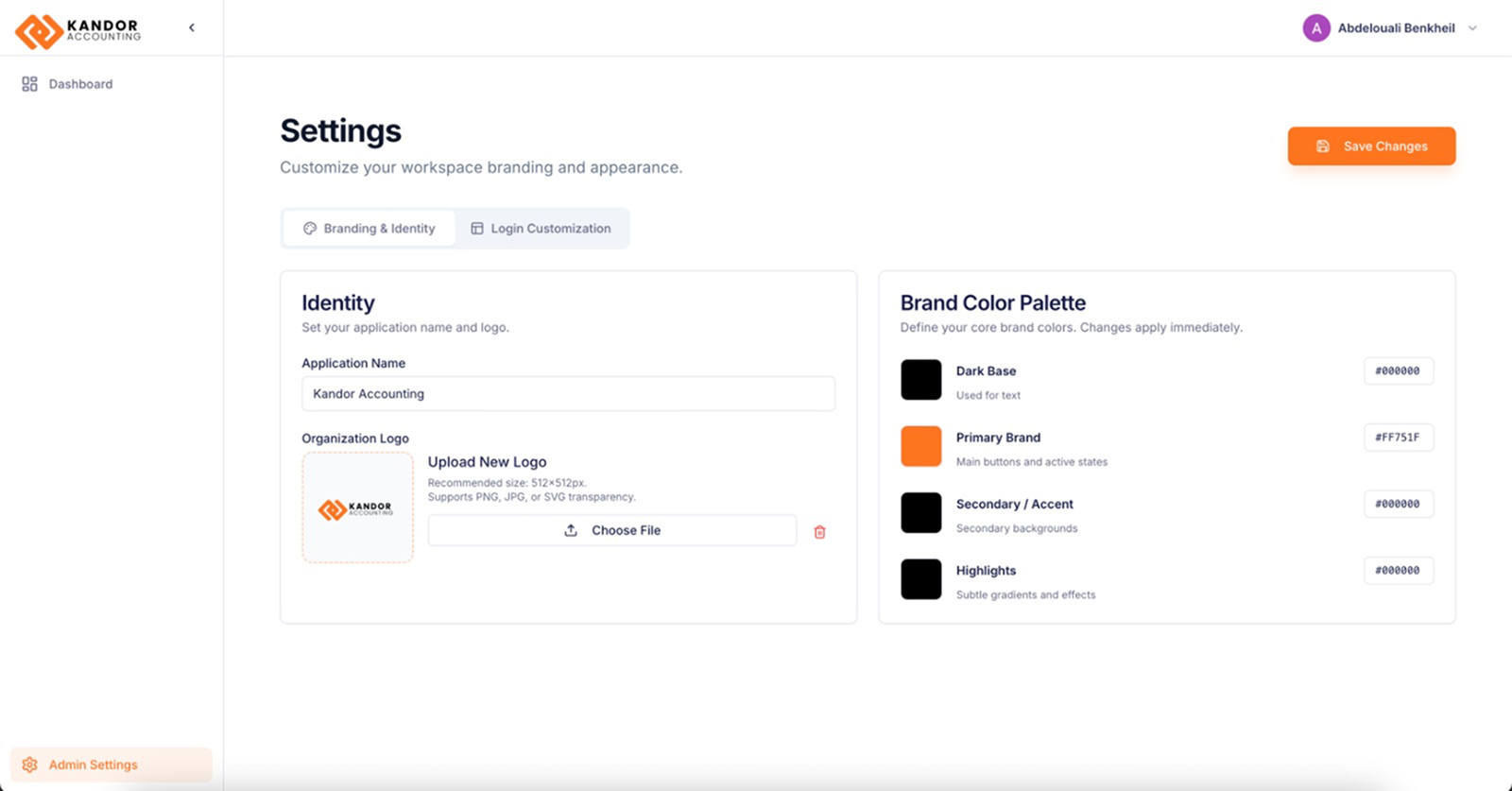1512x791 pixels.
Task: Click the Highlights hex code field
Action: click(x=1398, y=571)
